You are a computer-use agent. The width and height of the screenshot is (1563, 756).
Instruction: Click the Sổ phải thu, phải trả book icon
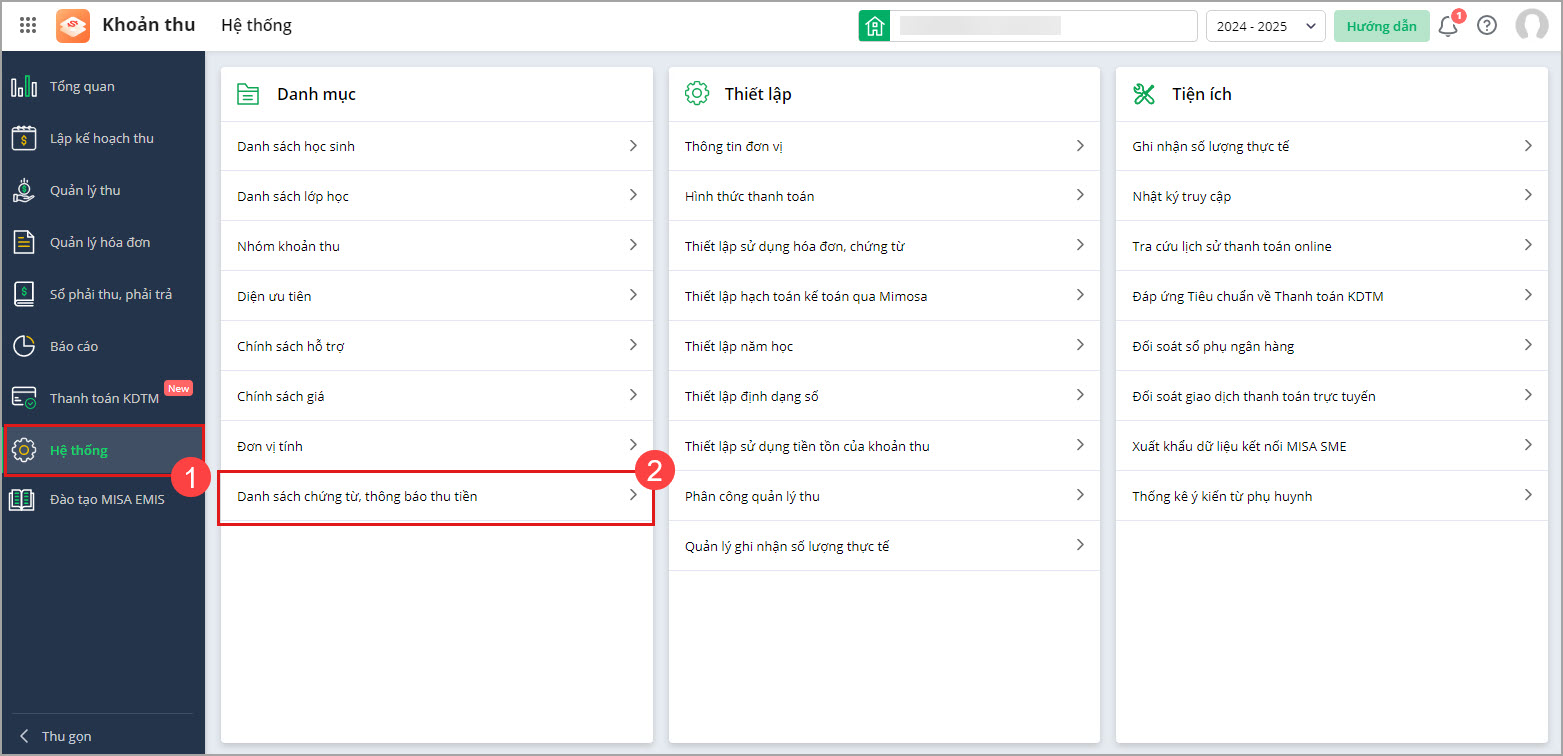pos(24,295)
